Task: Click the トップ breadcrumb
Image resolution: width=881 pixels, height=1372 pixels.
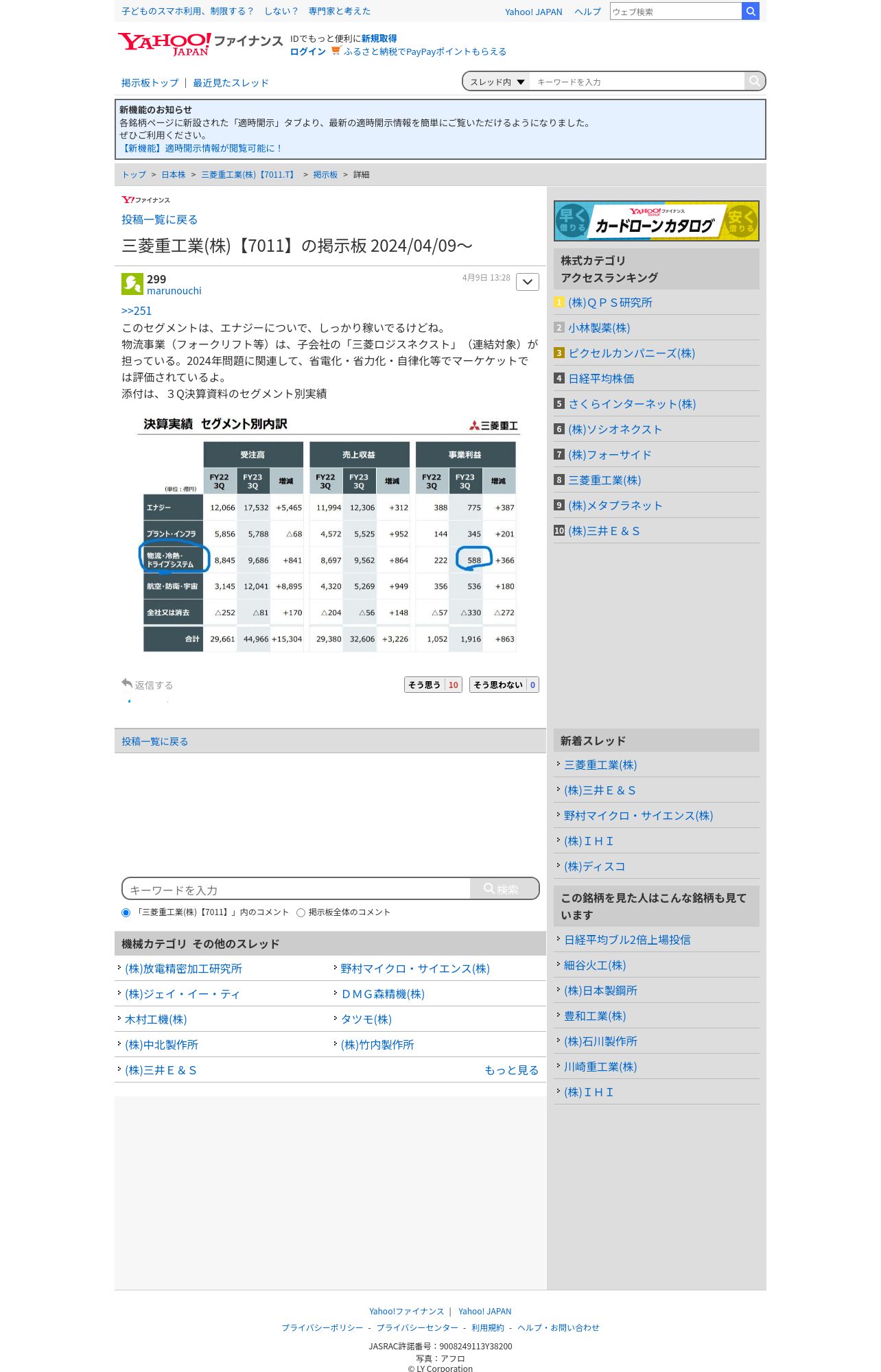Action: (134, 175)
